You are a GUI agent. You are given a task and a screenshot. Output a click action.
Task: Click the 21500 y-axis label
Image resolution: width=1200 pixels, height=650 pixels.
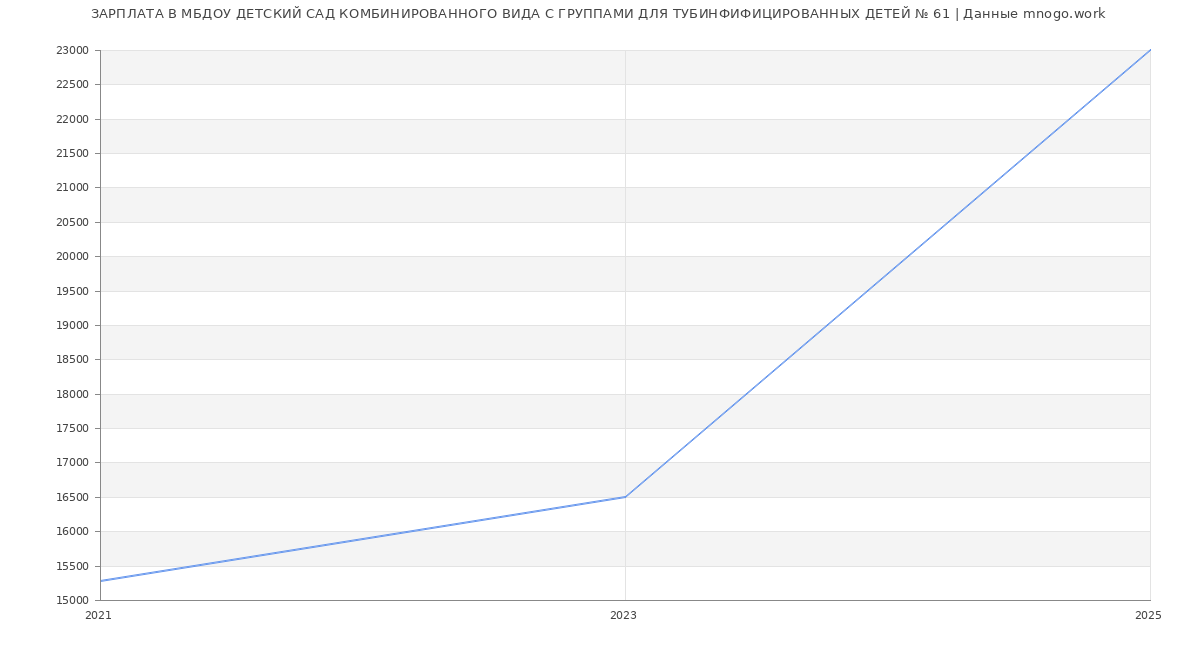point(73,154)
